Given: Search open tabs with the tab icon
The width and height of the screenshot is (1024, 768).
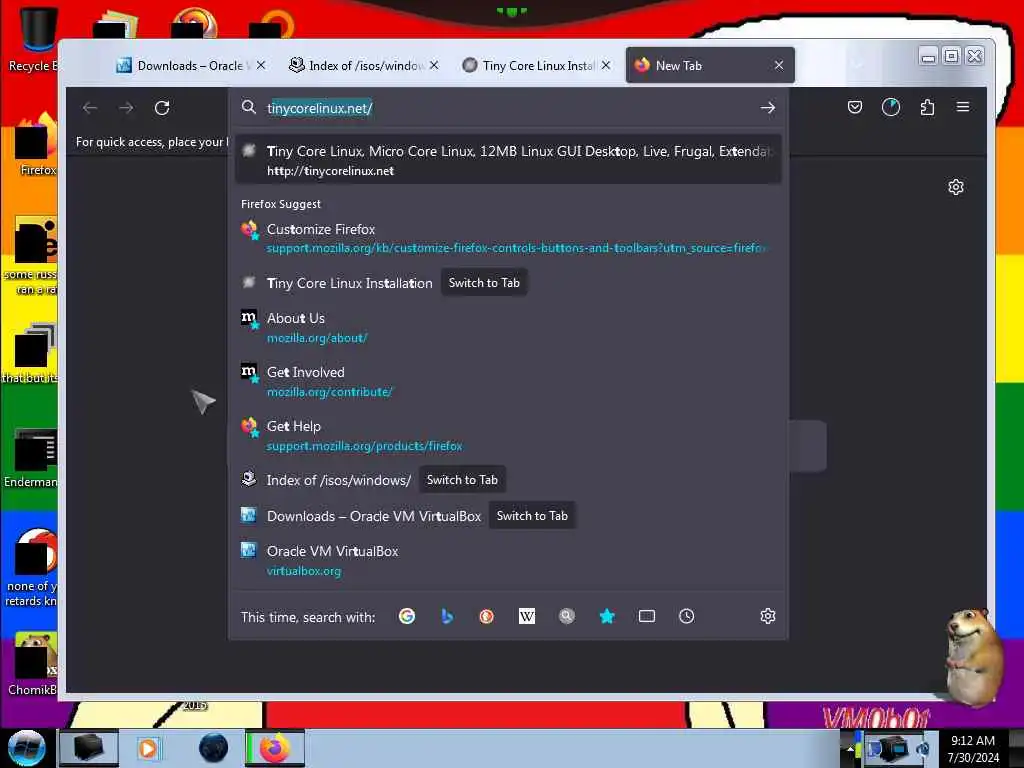Looking at the screenshot, I should pyautogui.click(x=647, y=616).
